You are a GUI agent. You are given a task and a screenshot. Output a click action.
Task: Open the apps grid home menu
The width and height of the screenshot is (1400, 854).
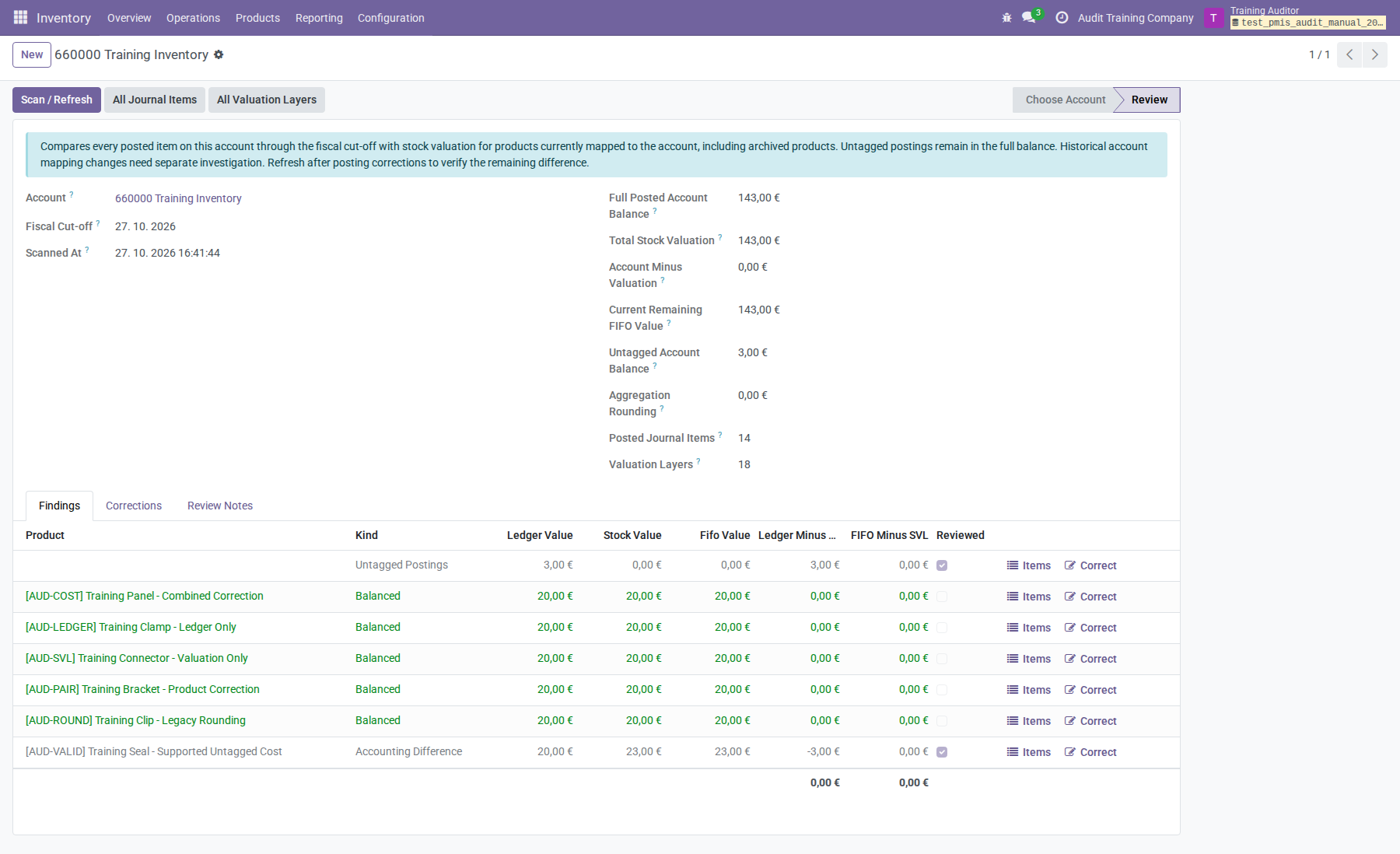(20, 17)
